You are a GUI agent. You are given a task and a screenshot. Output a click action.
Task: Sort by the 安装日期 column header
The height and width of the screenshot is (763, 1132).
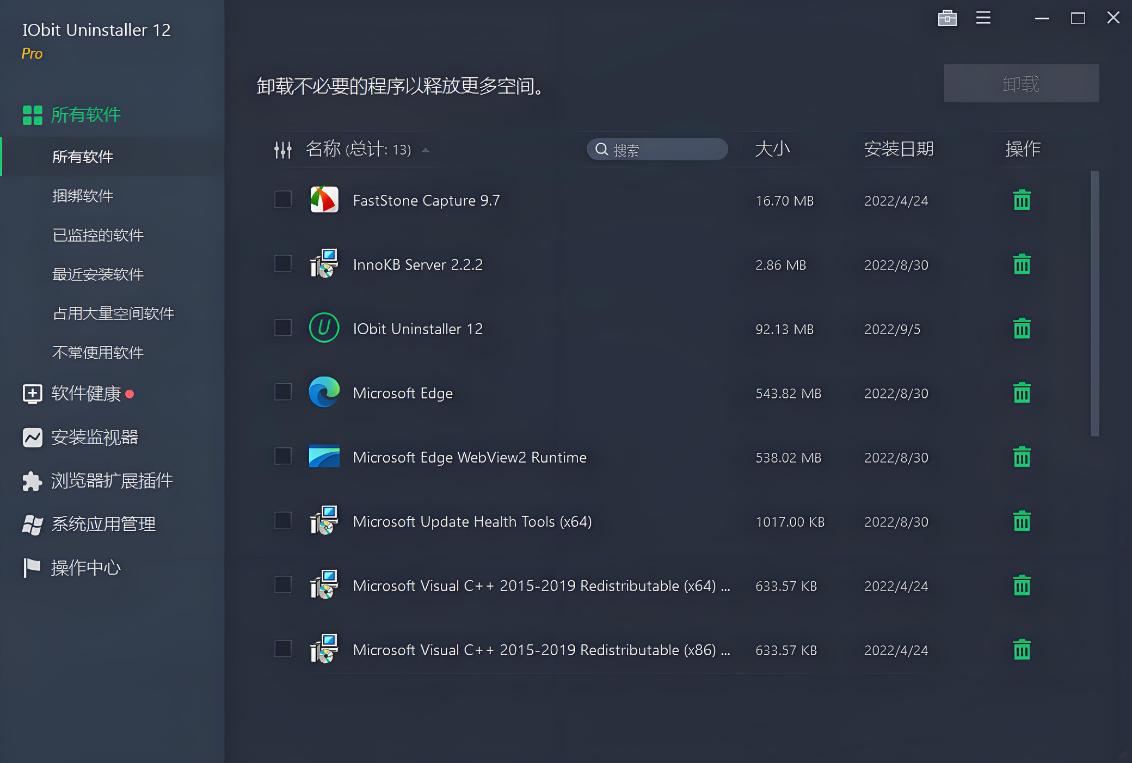click(898, 149)
